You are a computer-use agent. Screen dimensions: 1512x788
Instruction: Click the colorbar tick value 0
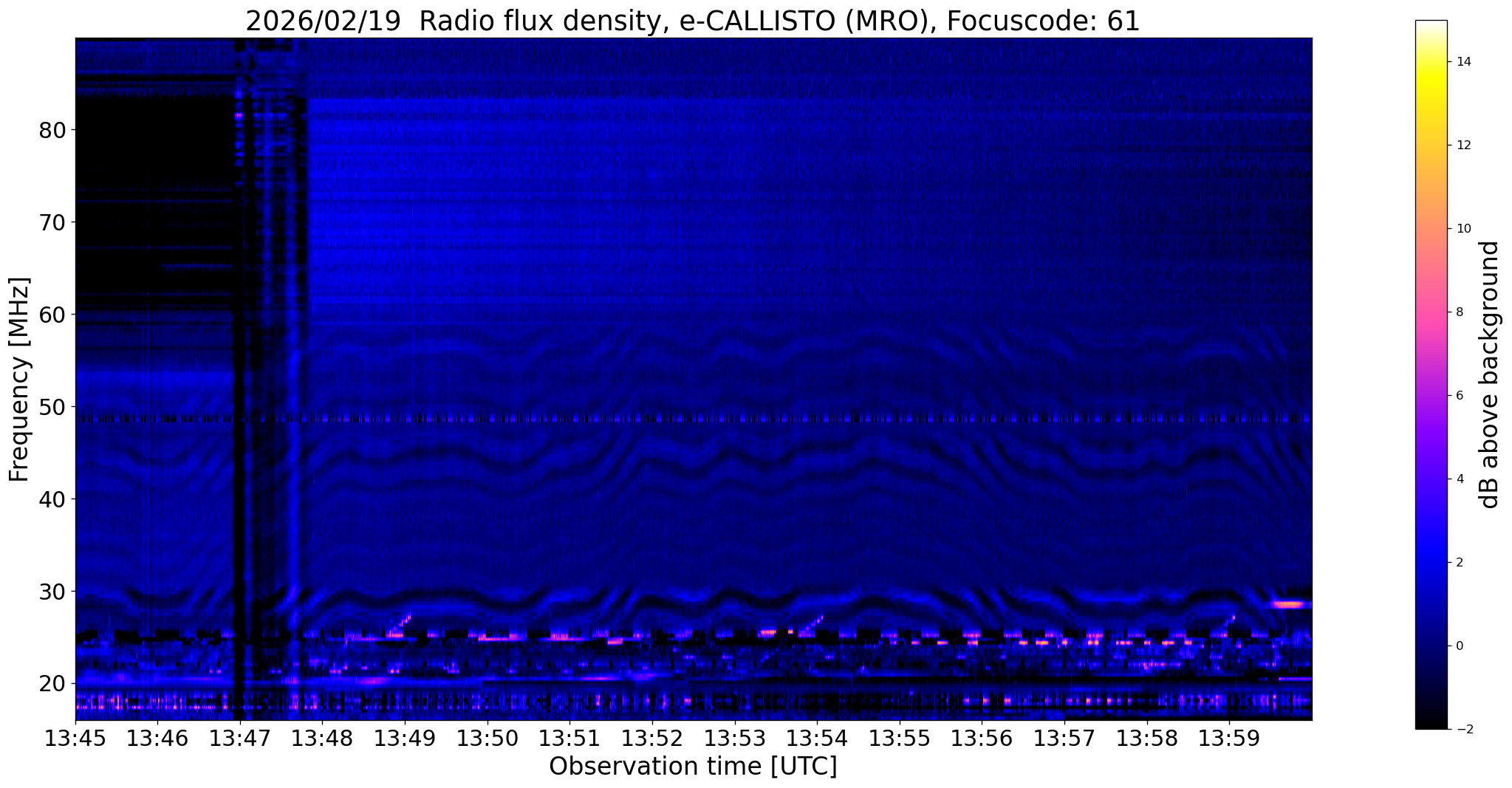point(1459,646)
